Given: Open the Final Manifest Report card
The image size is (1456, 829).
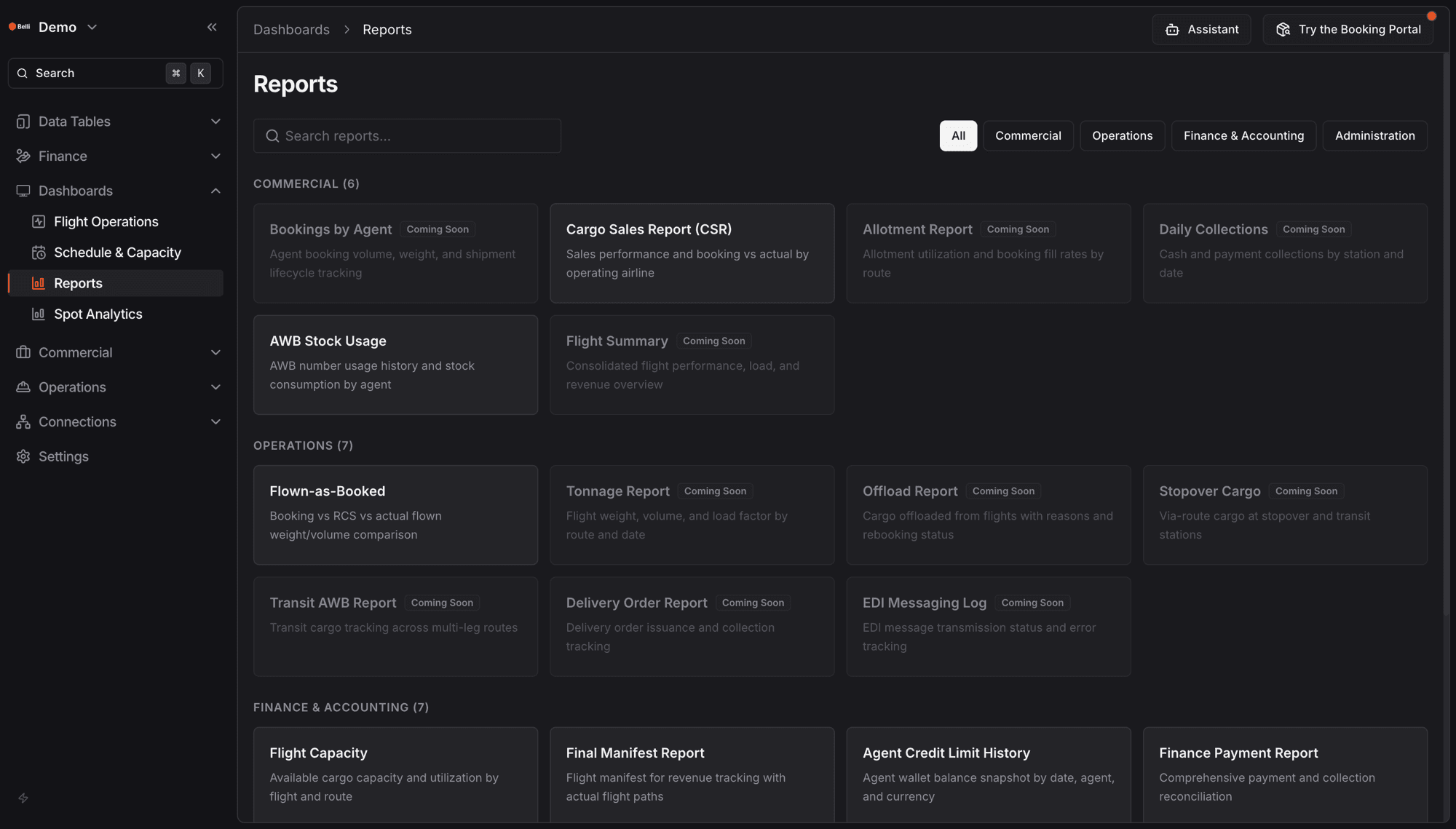Looking at the screenshot, I should (692, 775).
